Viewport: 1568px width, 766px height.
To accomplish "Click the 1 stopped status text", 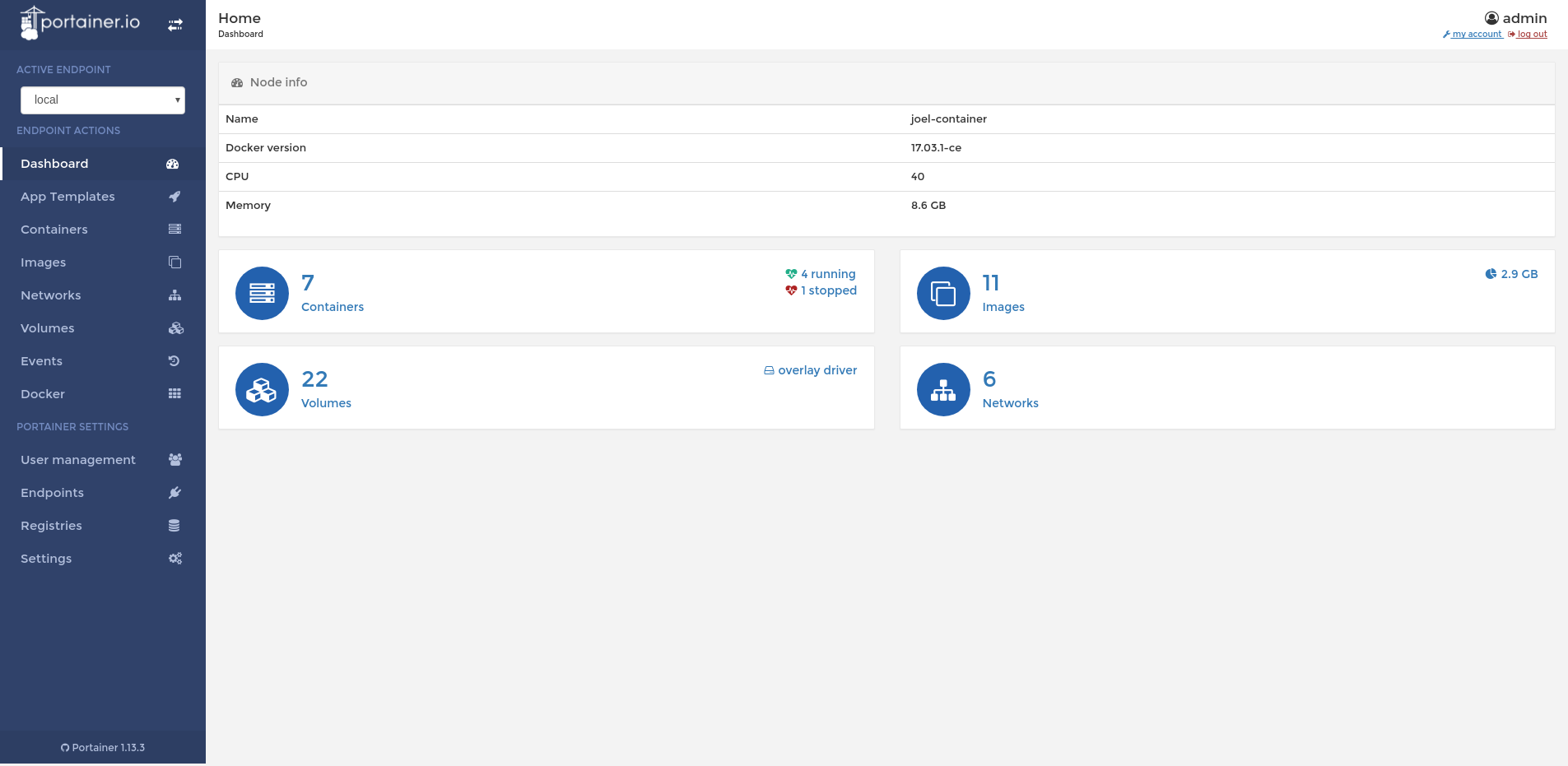I will (829, 290).
